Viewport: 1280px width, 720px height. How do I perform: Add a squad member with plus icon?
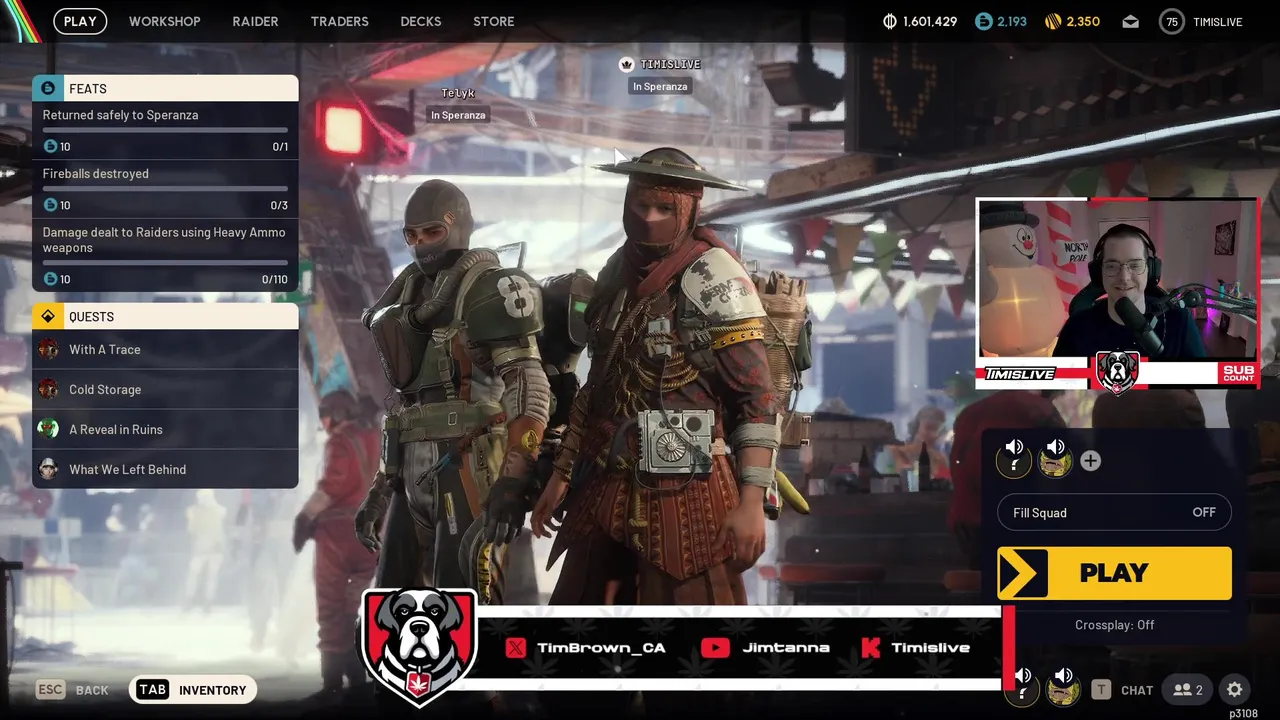click(1091, 461)
